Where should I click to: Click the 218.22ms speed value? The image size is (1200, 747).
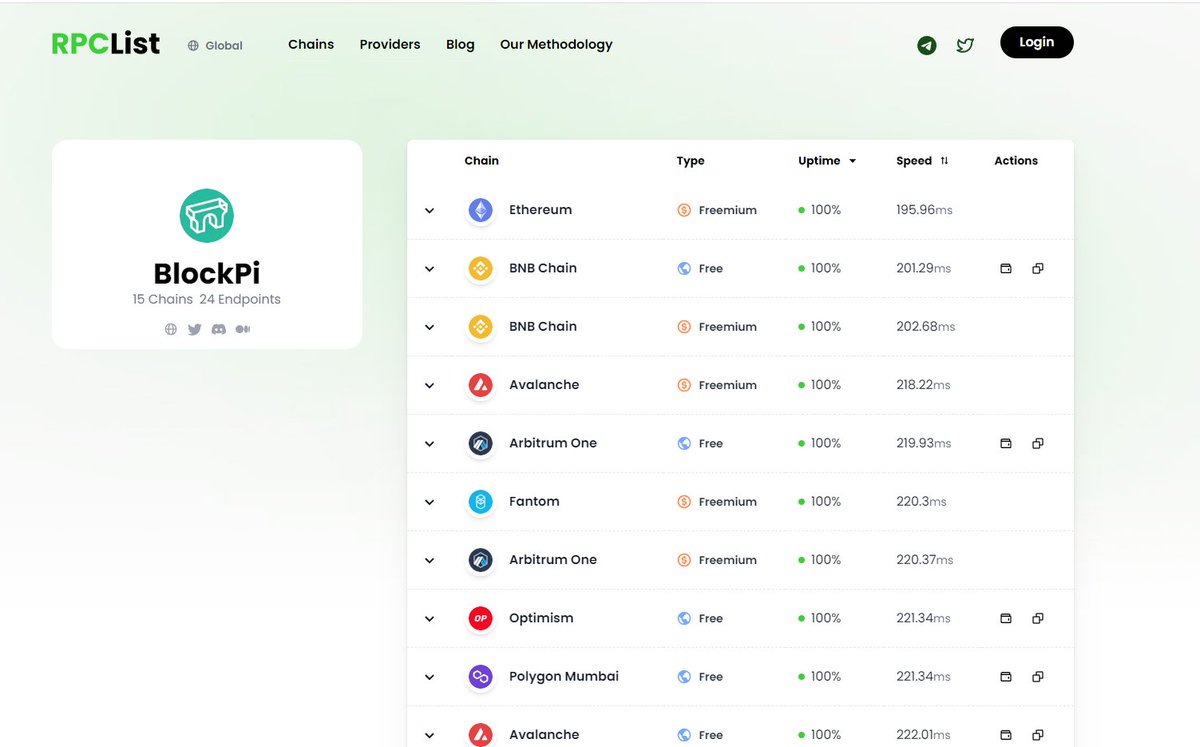click(923, 385)
